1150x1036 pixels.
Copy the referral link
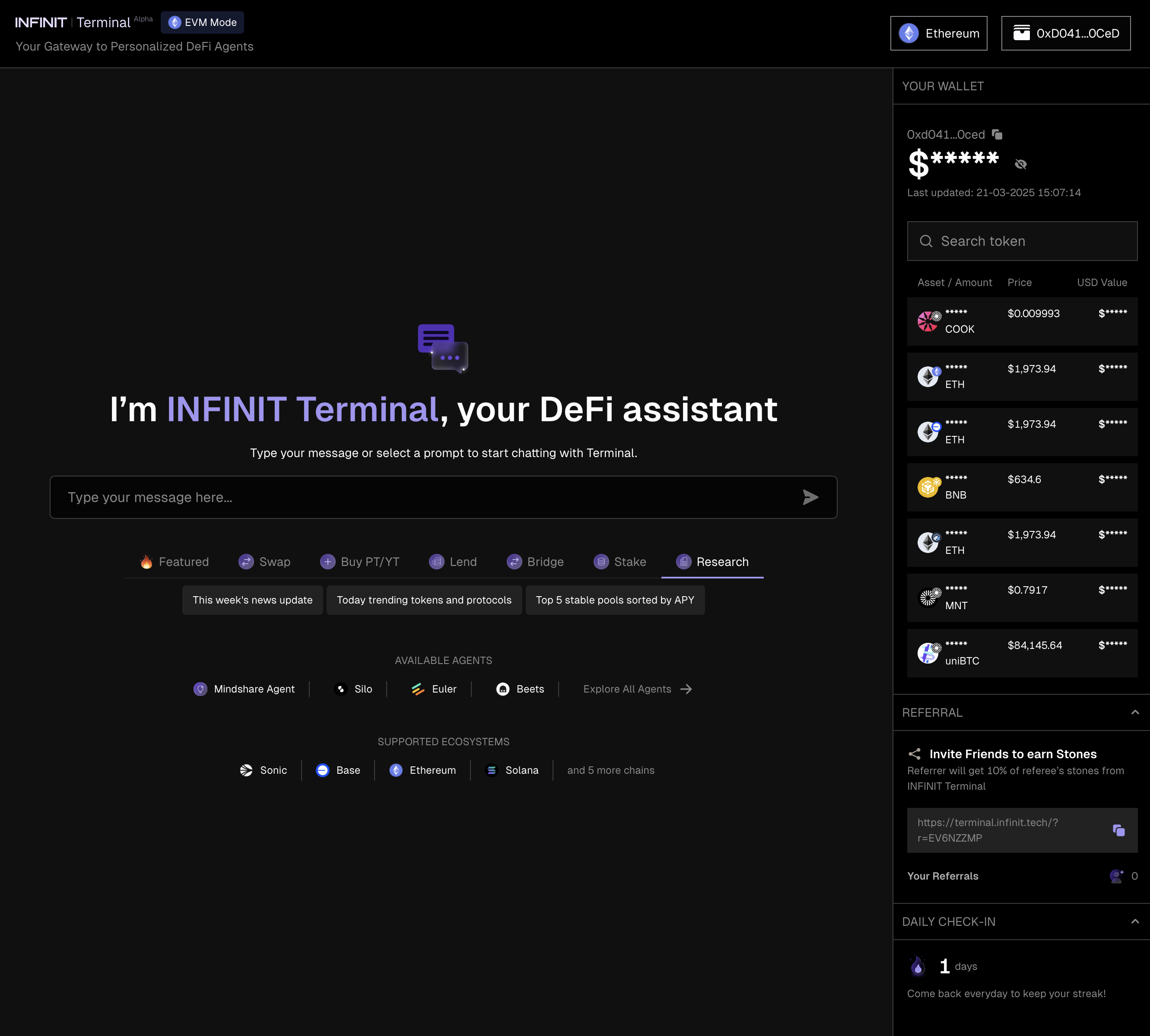click(1118, 830)
